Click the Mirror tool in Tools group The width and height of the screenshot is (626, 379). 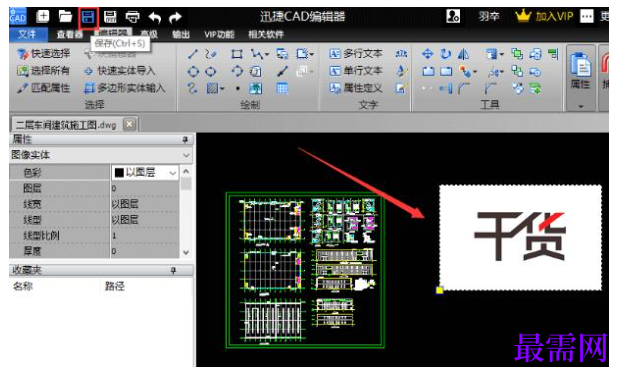pos(463,54)
